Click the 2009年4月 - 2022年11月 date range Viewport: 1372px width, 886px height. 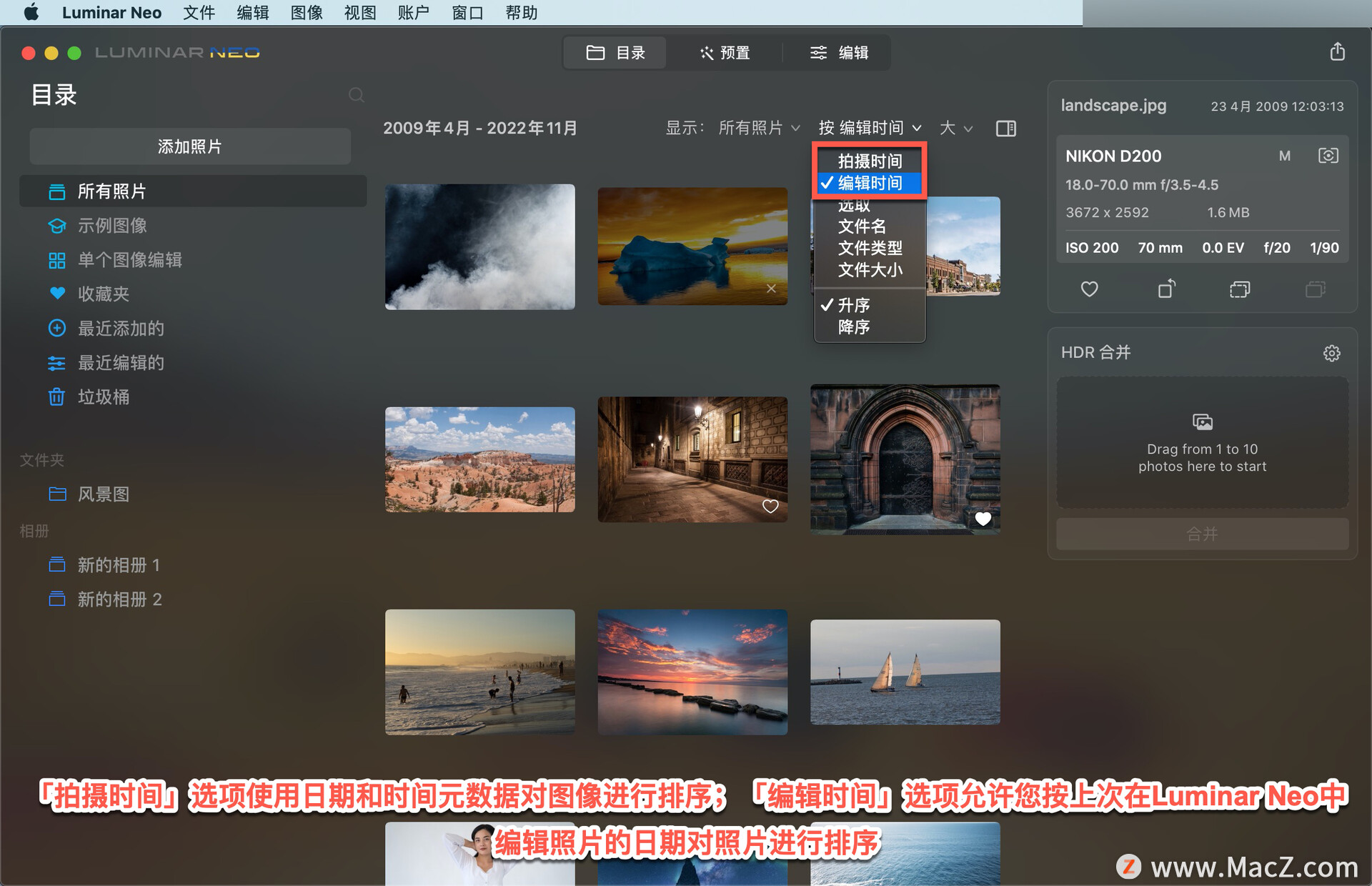479,128
